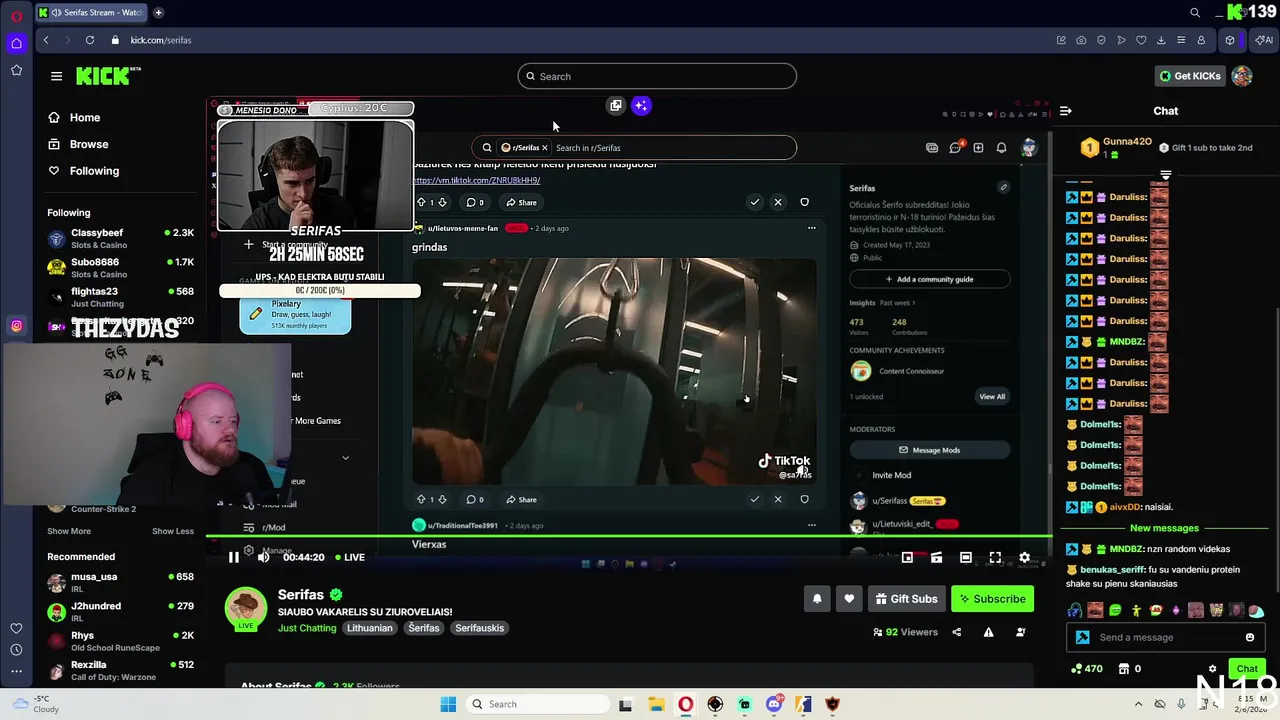1280x720 pixels.
Task: View the 470 channel points balance
Action: (1087, 669)
